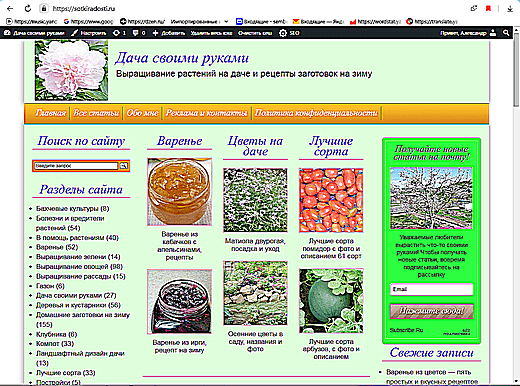The image size is (520, 386).
Task: Click the «Нажмите сюда!» subscribe button
Action: [431, 311]
